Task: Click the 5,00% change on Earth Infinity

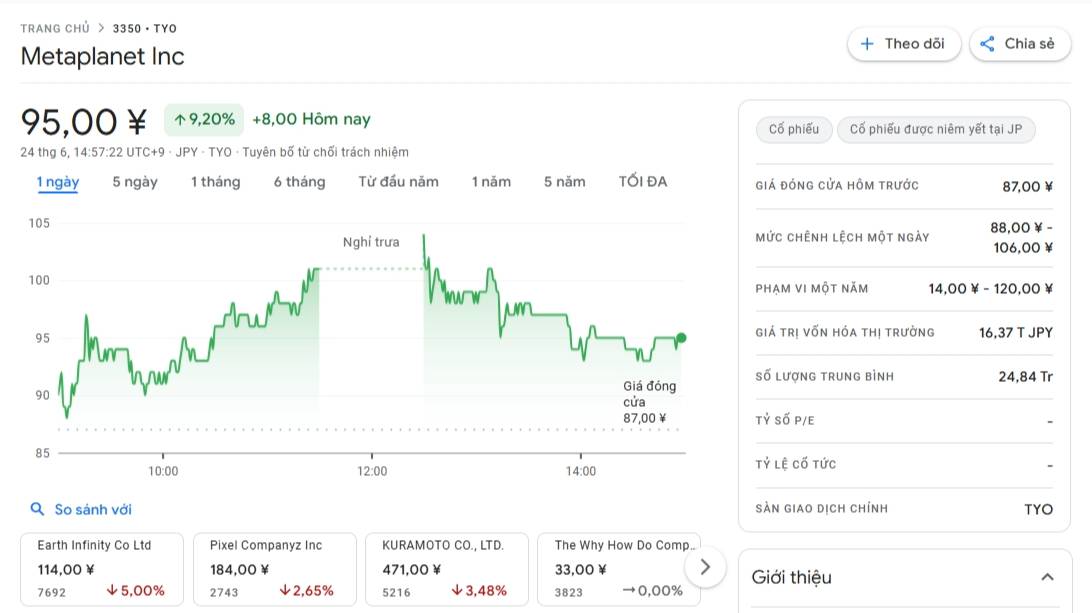Action: 136,591
